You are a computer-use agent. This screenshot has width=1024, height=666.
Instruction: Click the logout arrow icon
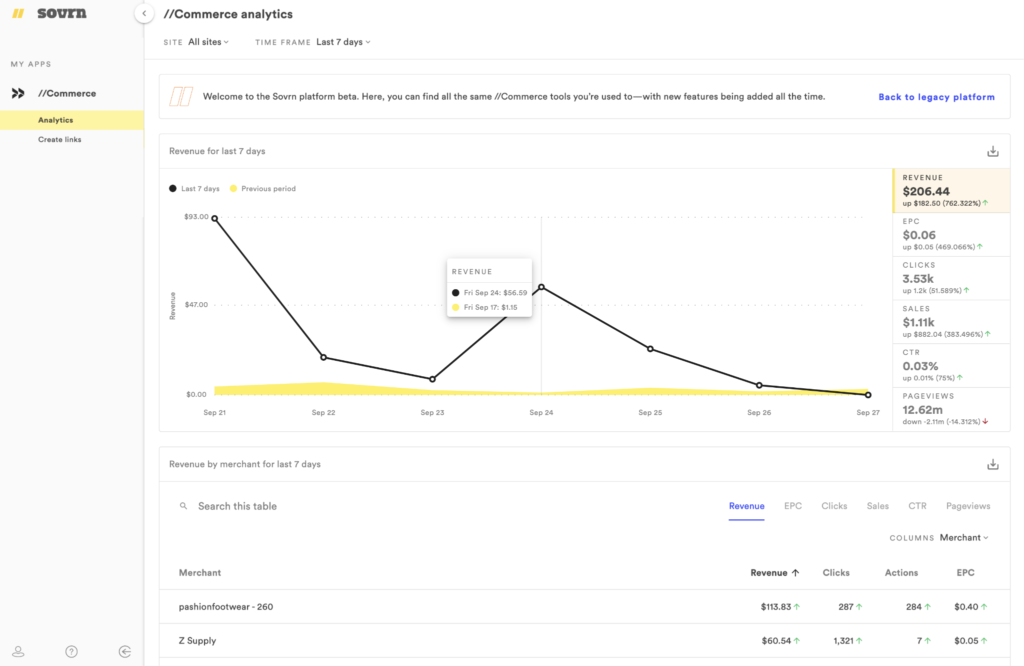click(x=125, y=651)
